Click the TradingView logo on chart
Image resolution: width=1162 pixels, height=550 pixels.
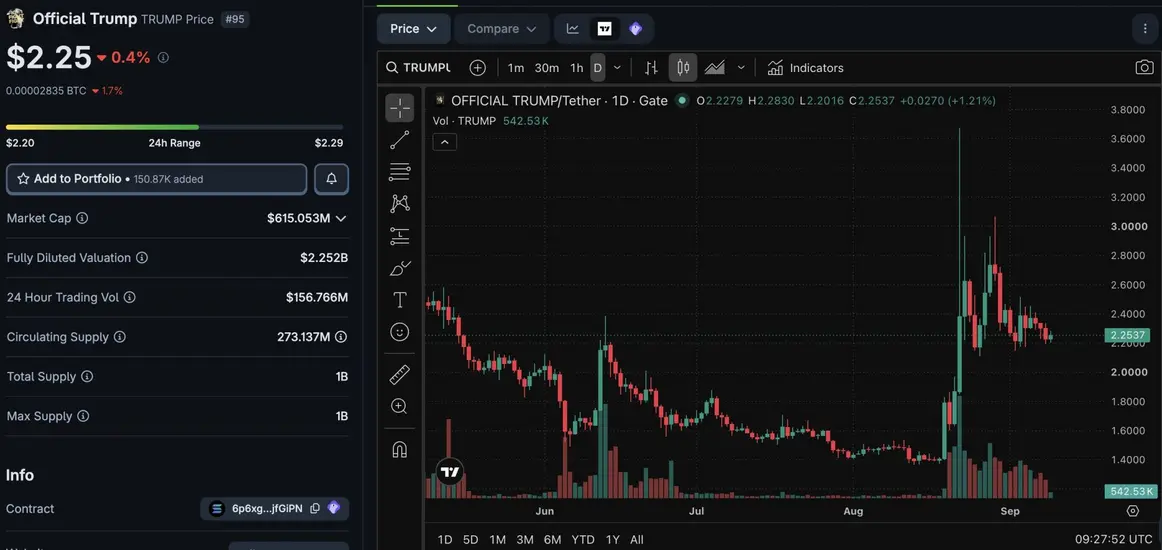pyautogui.click(x=450, y=471)
